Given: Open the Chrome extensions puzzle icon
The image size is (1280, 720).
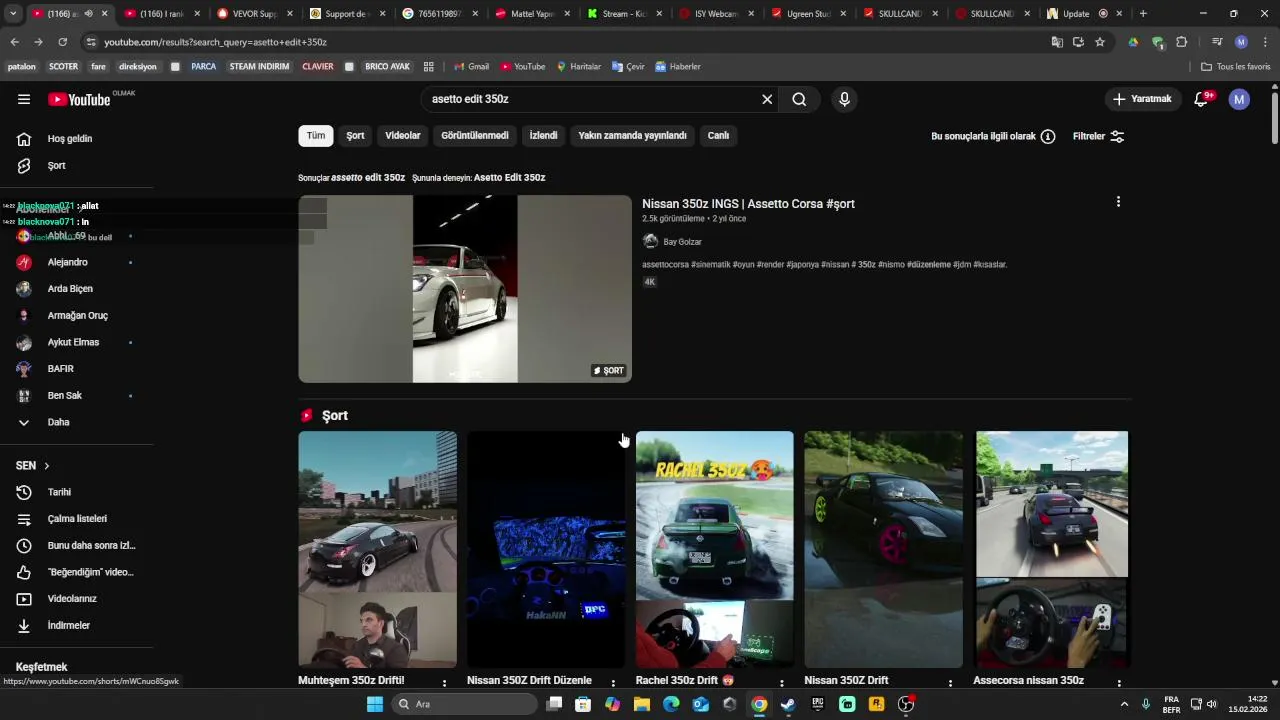Looking at the screenshot, I should coord(1182,42).
